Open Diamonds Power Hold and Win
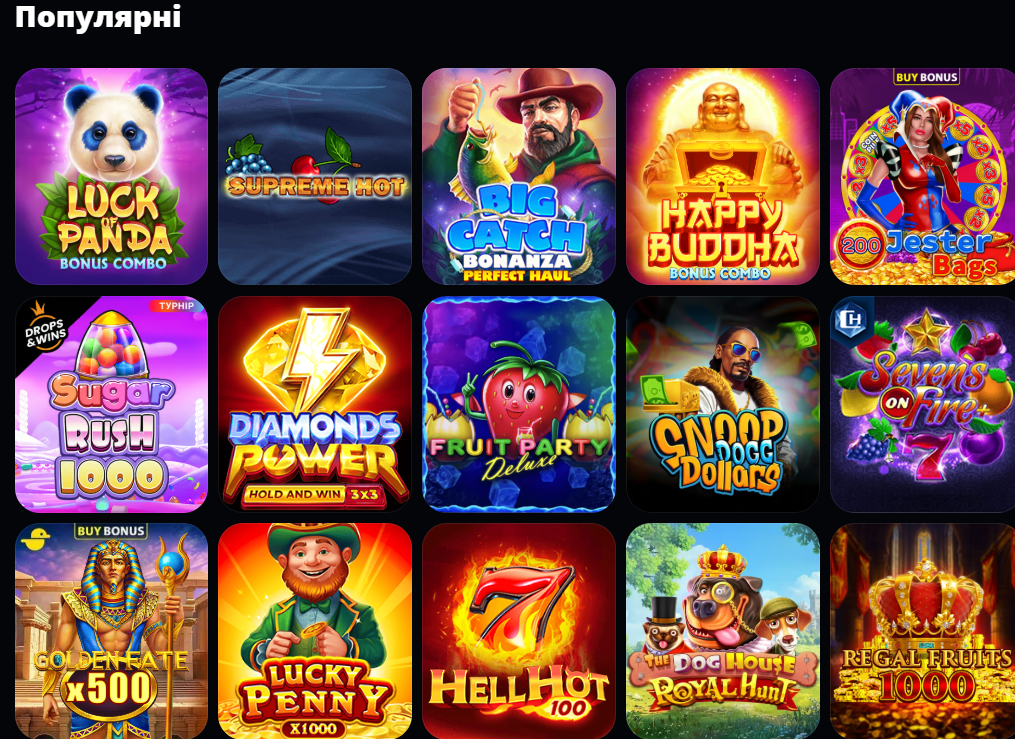The width and height of the screenshot is (1015, 739). coord(315,404)
